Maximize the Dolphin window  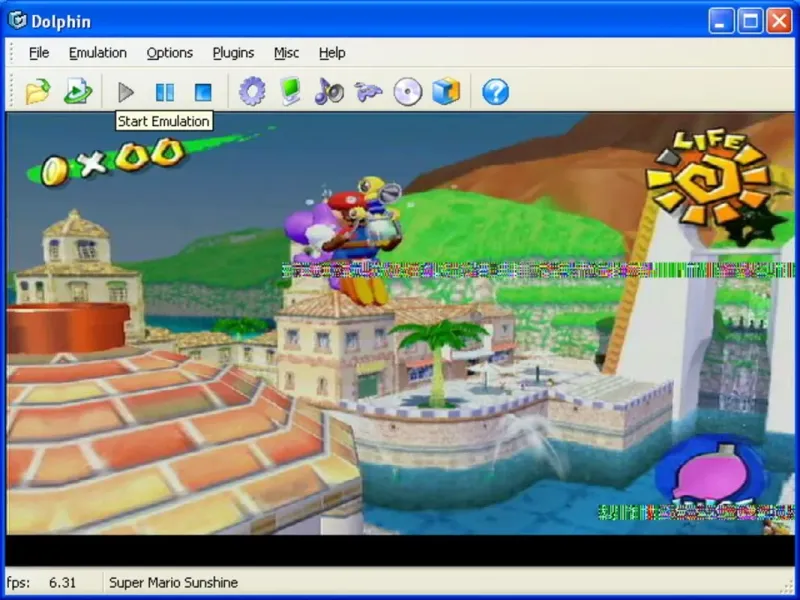point(751,21)
